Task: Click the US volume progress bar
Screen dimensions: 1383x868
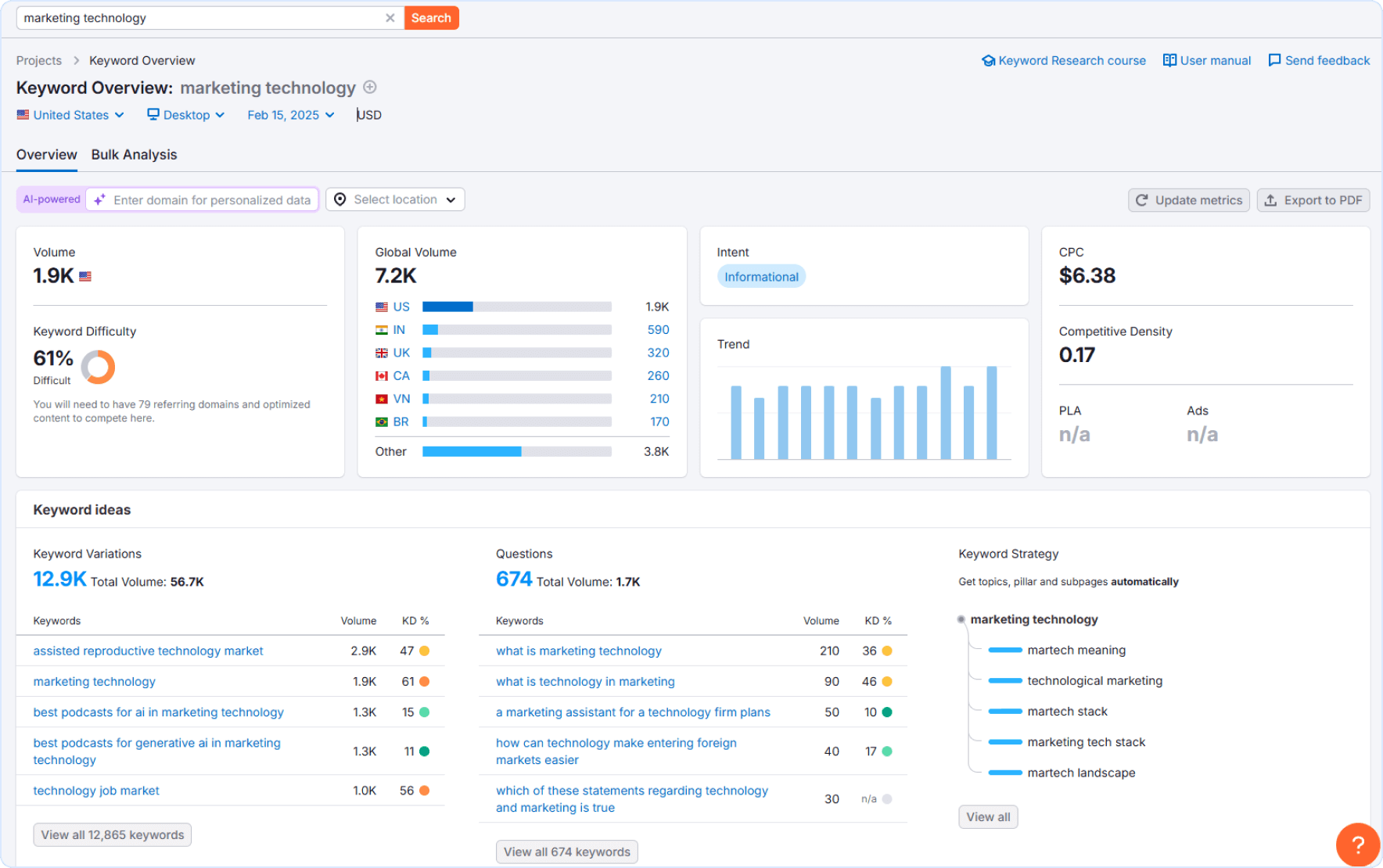Action: (517, 307)
